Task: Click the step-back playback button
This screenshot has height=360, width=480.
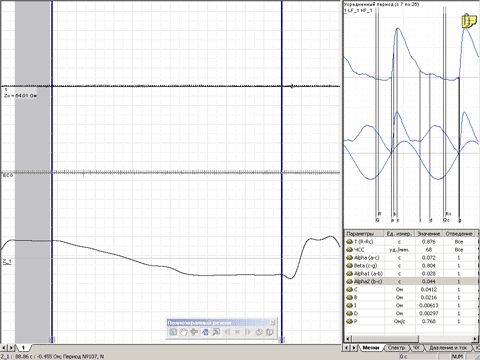Action: (x=227, y=332)
